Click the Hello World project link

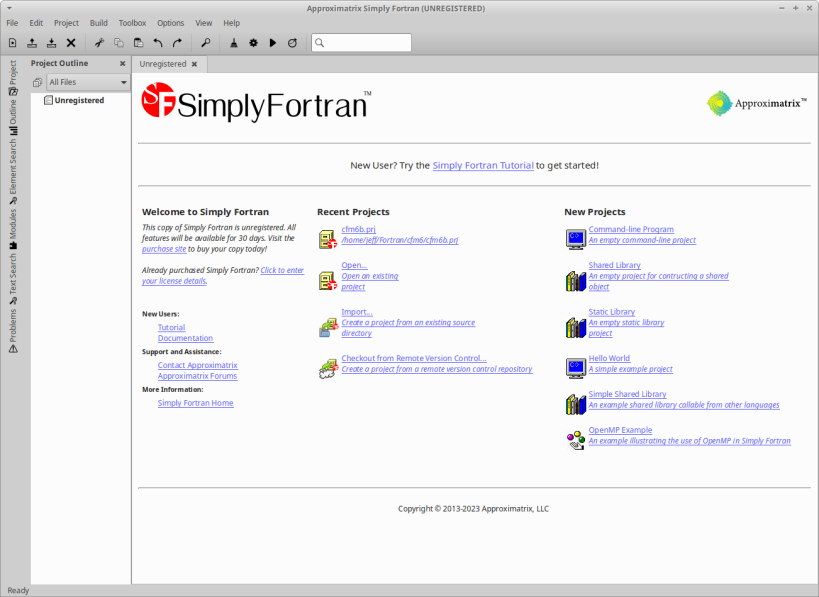pos(609,358)
